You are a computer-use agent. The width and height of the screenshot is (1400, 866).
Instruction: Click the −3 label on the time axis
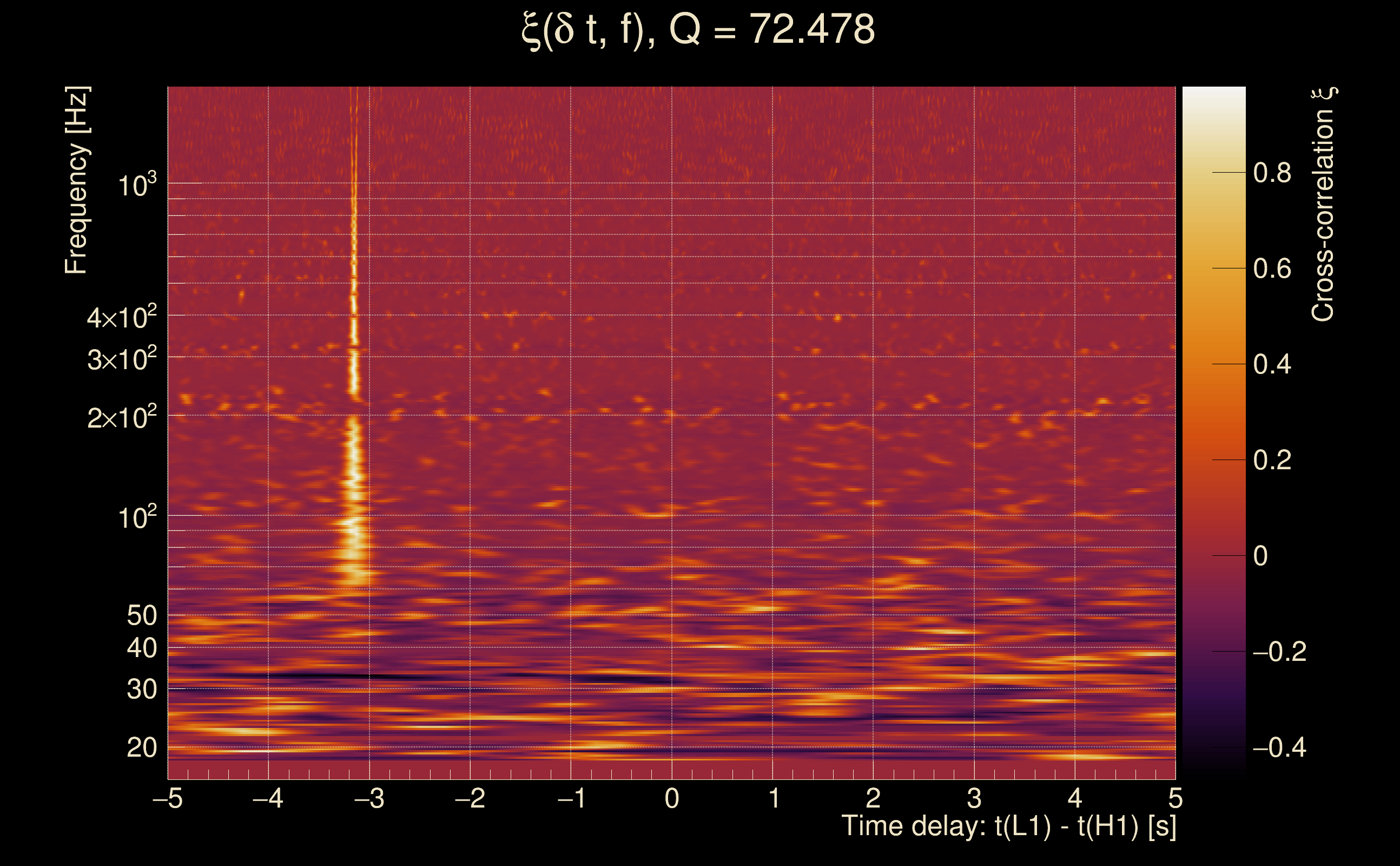[x=369, y=798]
